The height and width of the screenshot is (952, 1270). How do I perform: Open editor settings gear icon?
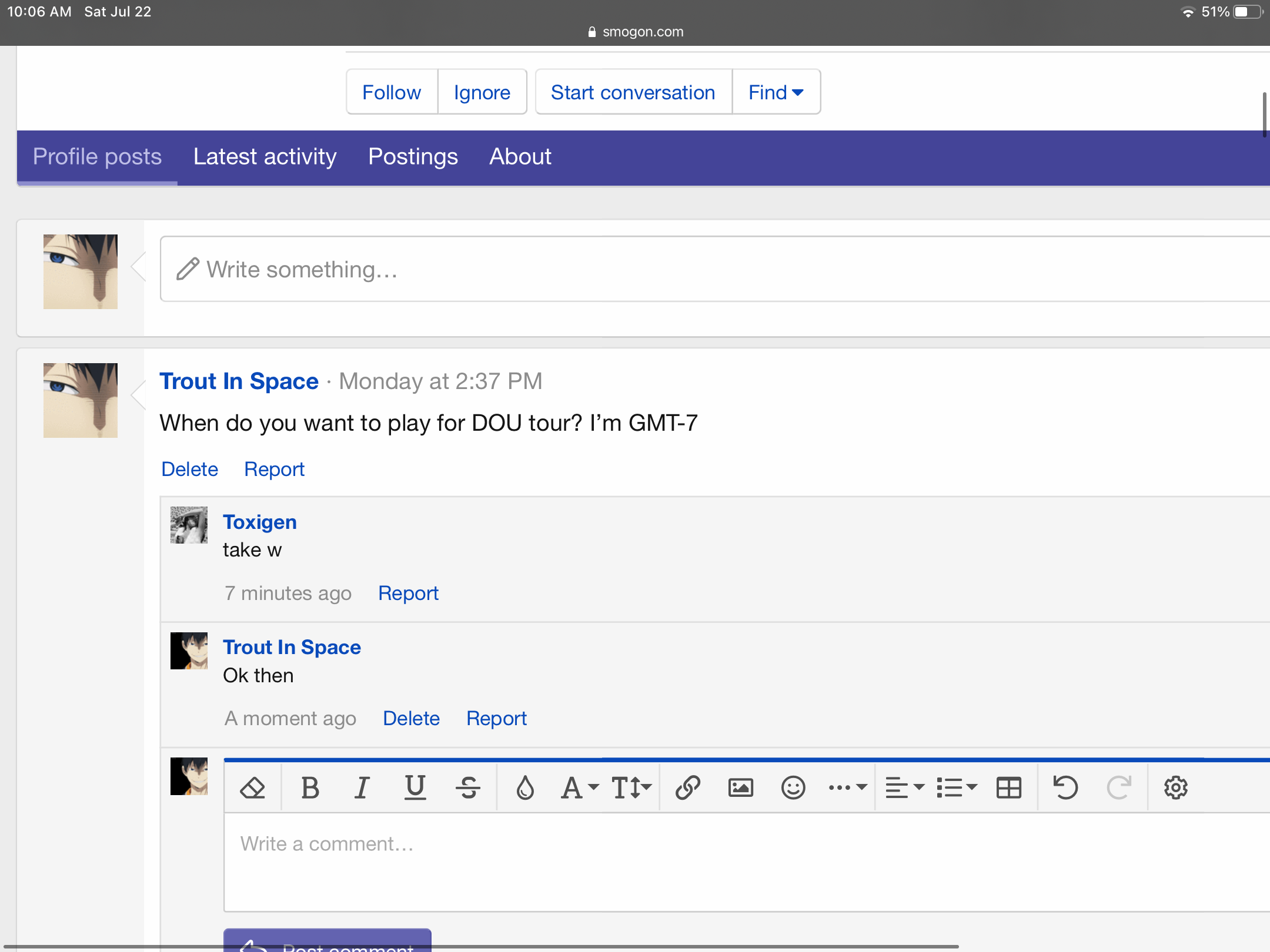pyautogui.click(x=1175, y=787)
